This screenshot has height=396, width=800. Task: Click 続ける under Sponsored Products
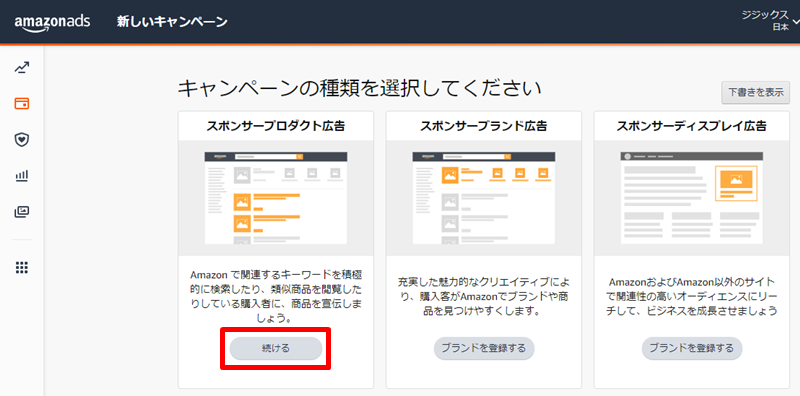tap(276, 349)
